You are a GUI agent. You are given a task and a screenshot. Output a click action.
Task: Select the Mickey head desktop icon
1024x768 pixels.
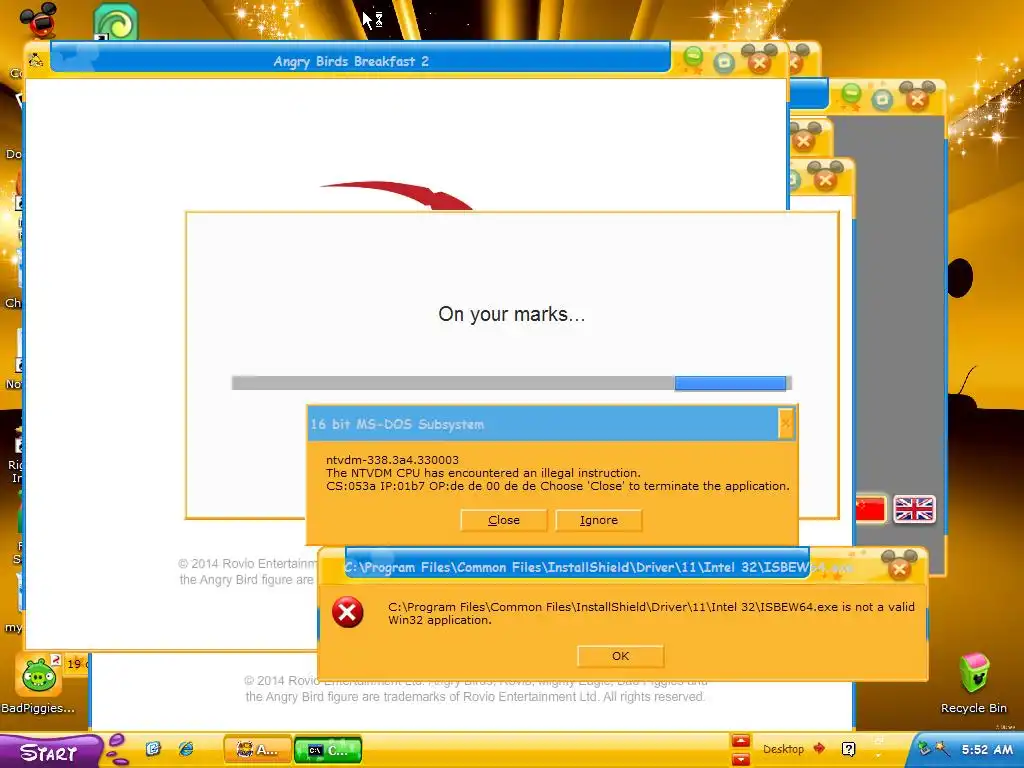click(x=39, y=20)
